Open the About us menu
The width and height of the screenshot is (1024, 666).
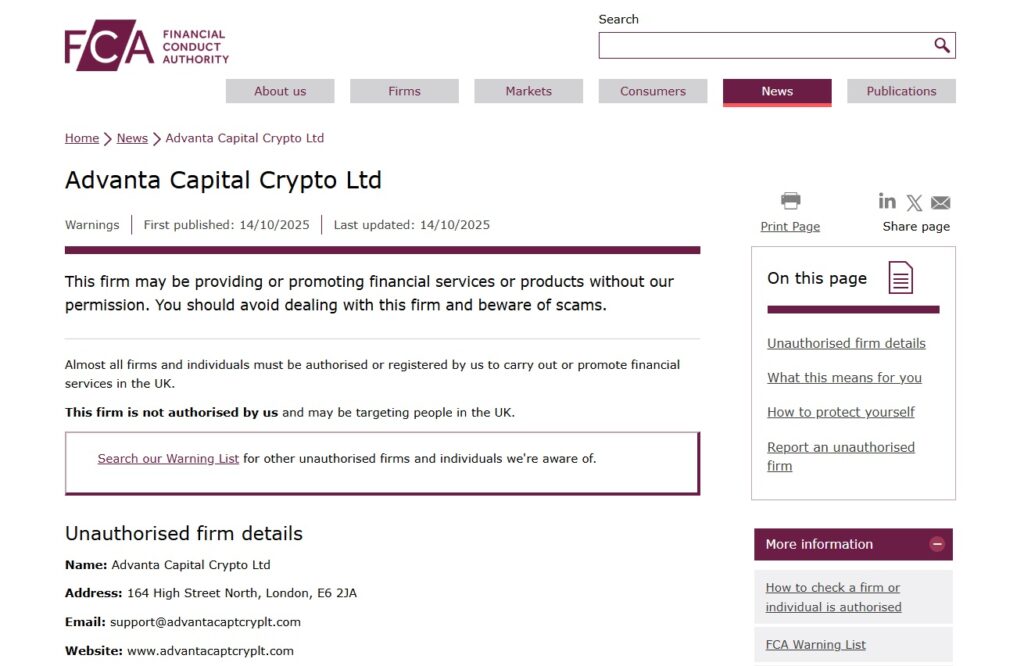(x=280, y=91)
